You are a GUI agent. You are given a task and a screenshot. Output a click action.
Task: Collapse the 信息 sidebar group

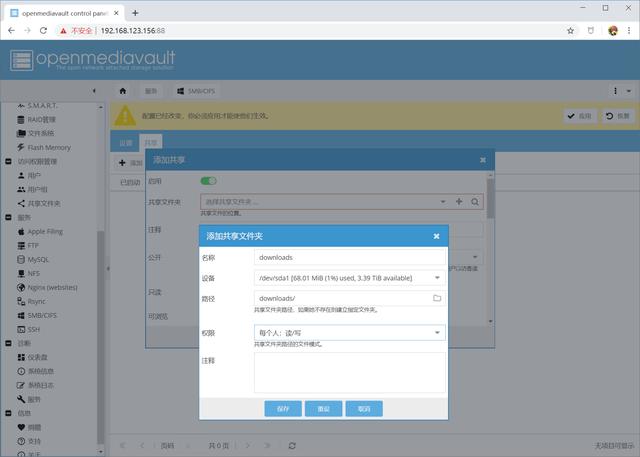click(8, 413)
